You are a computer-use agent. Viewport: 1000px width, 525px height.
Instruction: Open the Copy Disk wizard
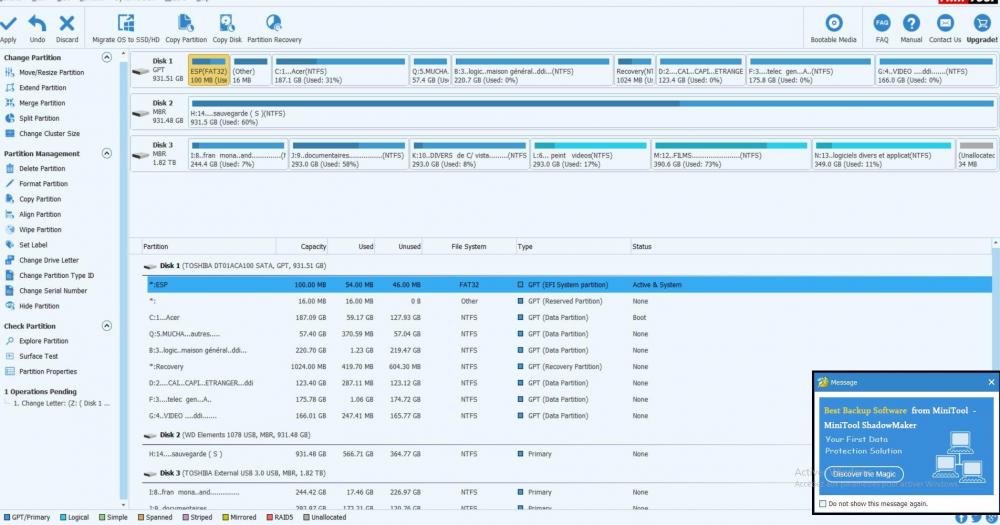click(227, 24)
